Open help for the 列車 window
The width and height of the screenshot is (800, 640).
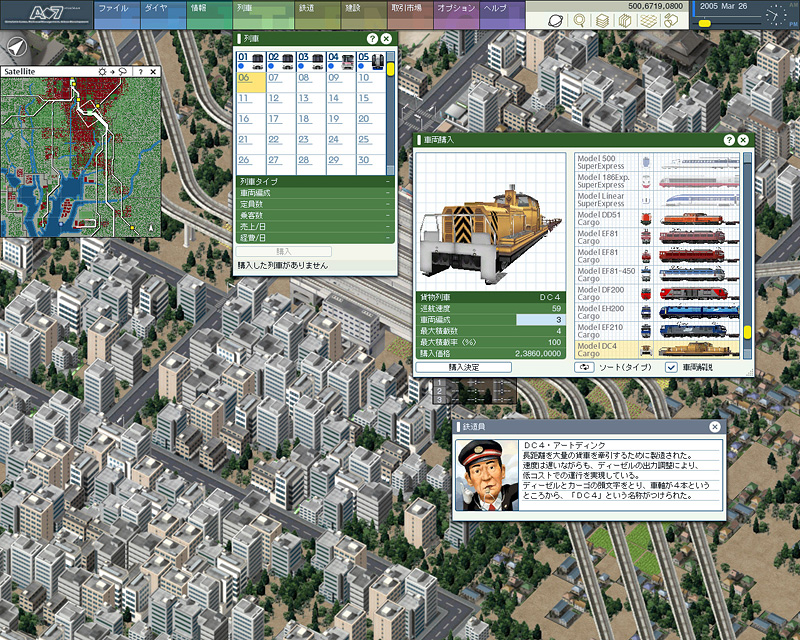tap(372, 39)
